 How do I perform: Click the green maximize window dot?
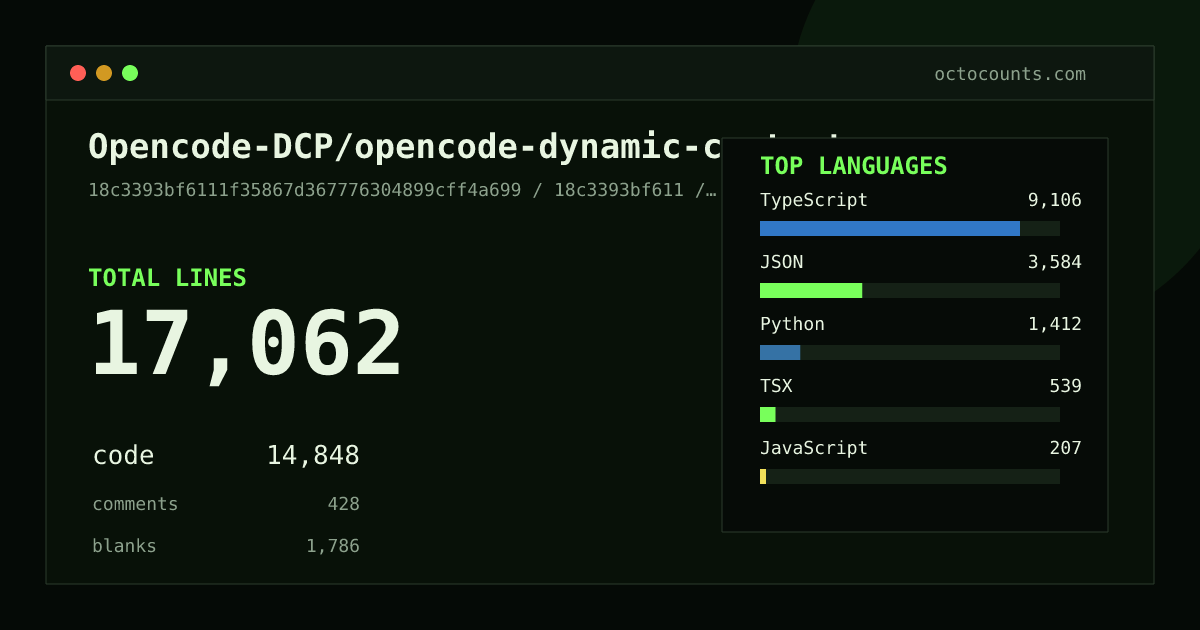tap(130, 73)
